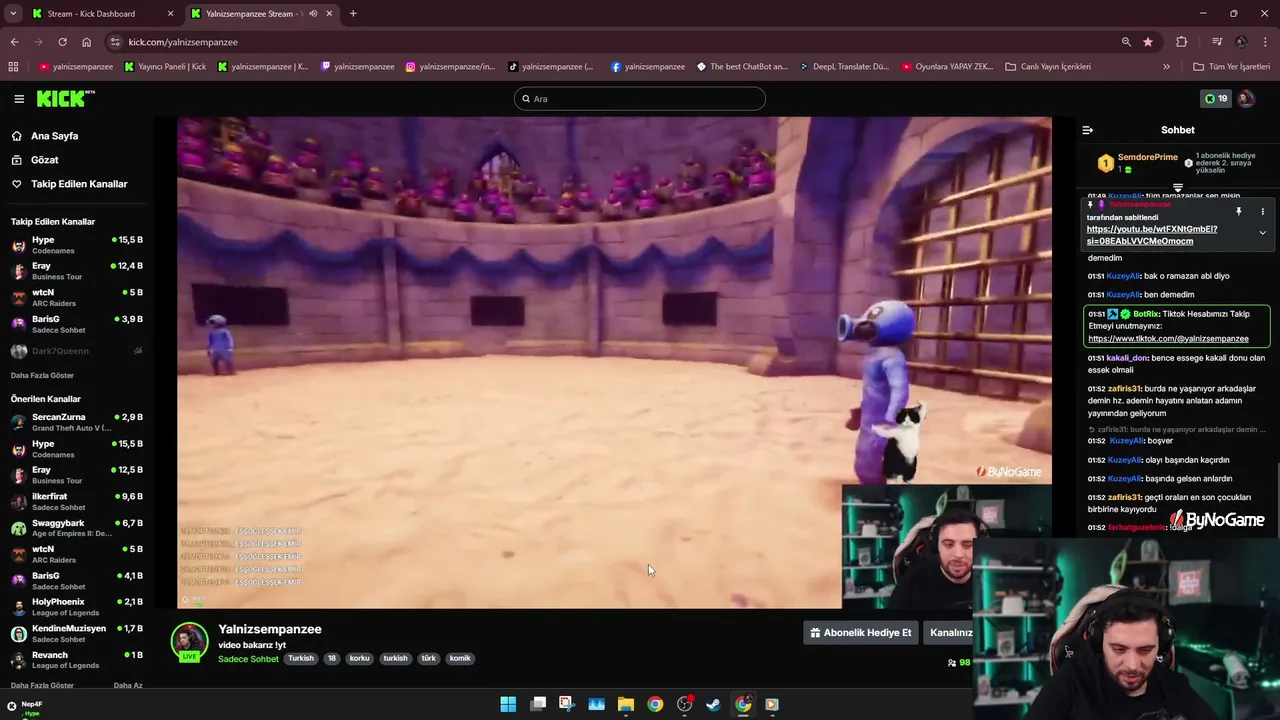This screenshot has width=1280, height=720.
Task: Show more bookmarks via the double chevron
Action: (1166, 67)
